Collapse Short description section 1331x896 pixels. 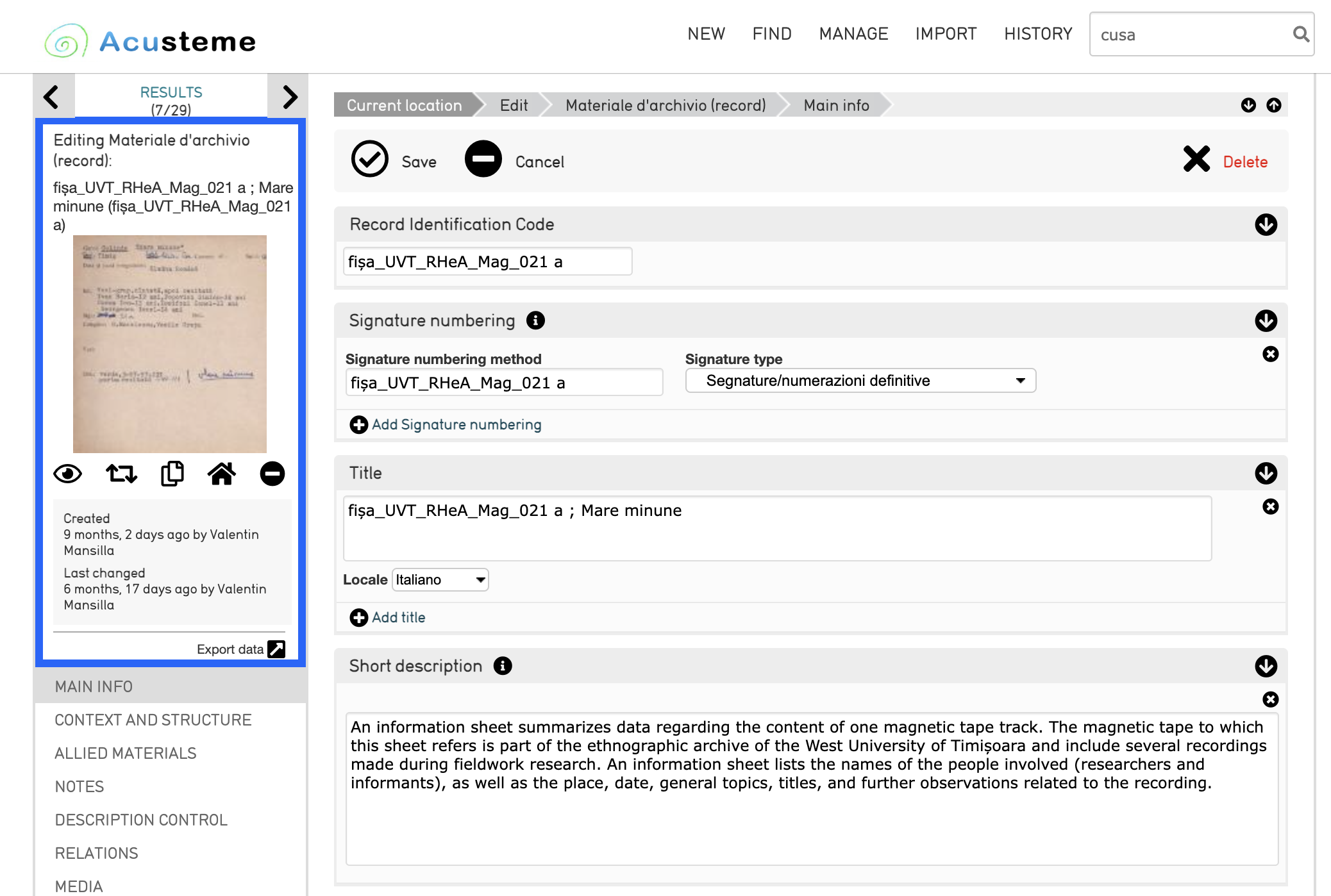pos(1266,666)
